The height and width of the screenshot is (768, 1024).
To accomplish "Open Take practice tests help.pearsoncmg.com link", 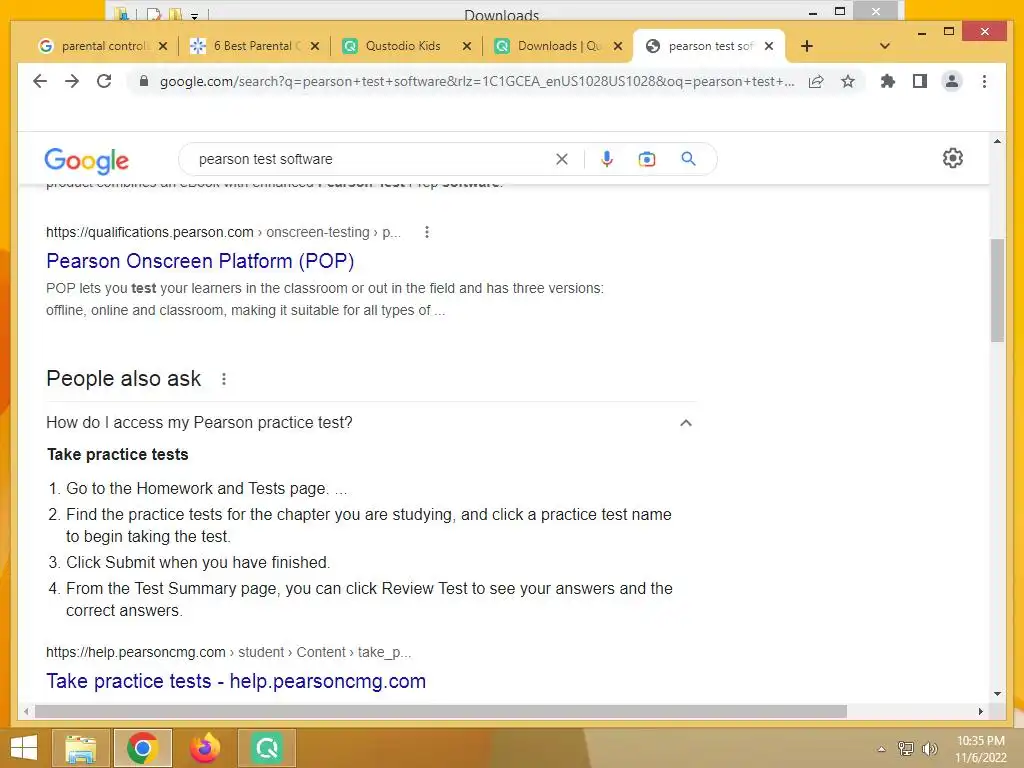I will [236, 681].
